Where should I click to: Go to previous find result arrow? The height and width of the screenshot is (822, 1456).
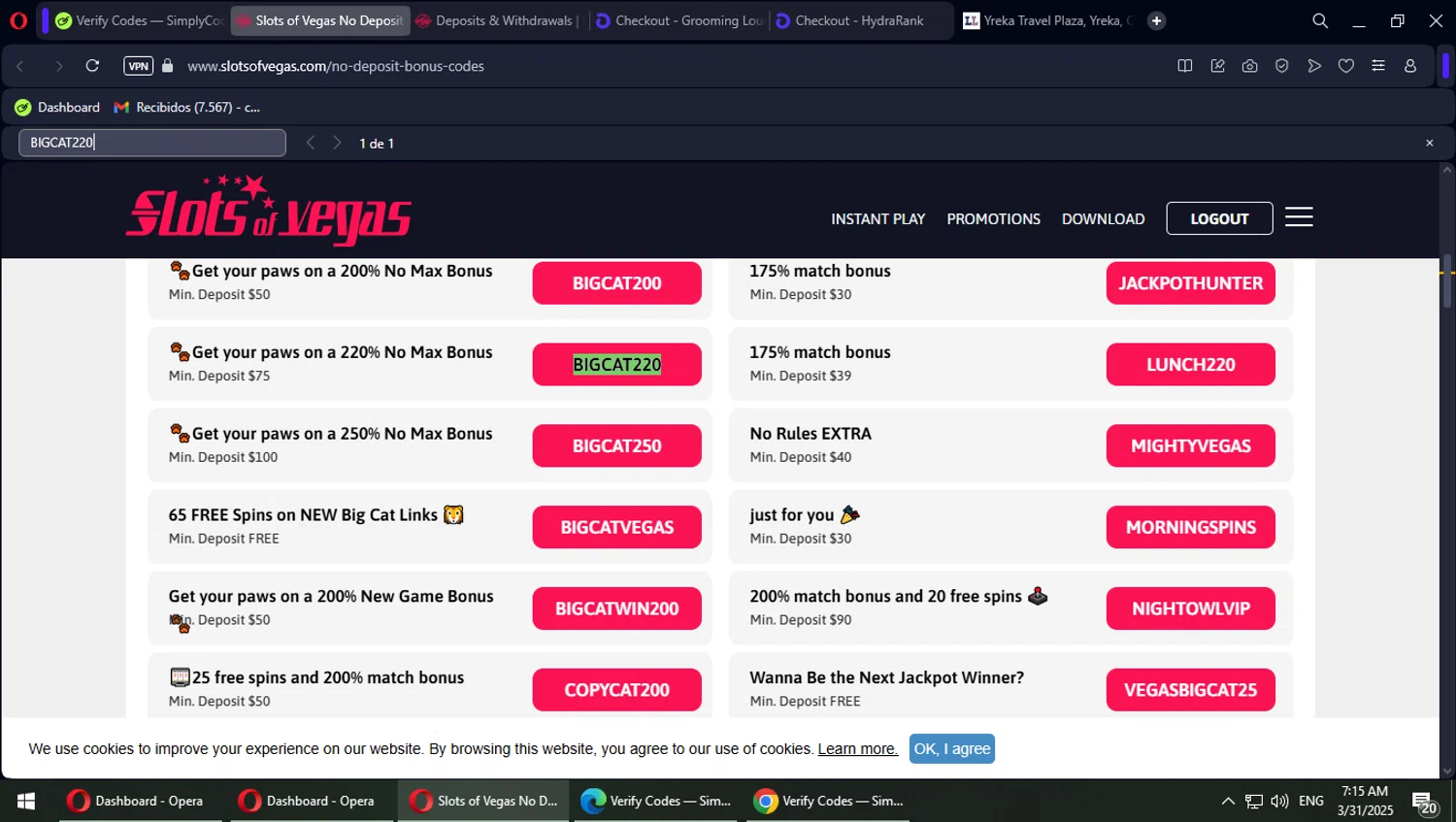(x=311, y=143)
